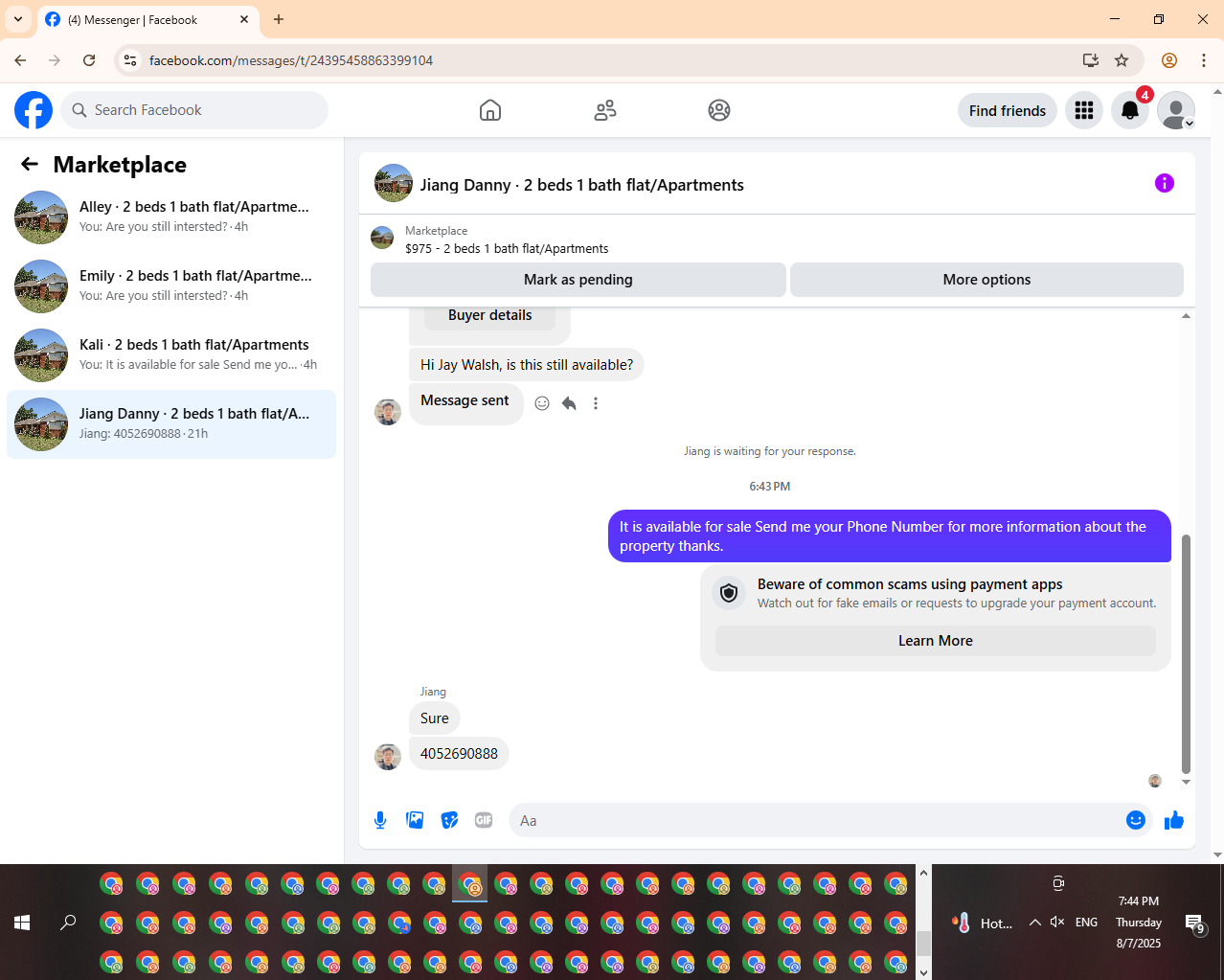This screenshot has width=1224, height=980.
Task: Close the Messenger | Facebook tab
Action: click(244, 19)
